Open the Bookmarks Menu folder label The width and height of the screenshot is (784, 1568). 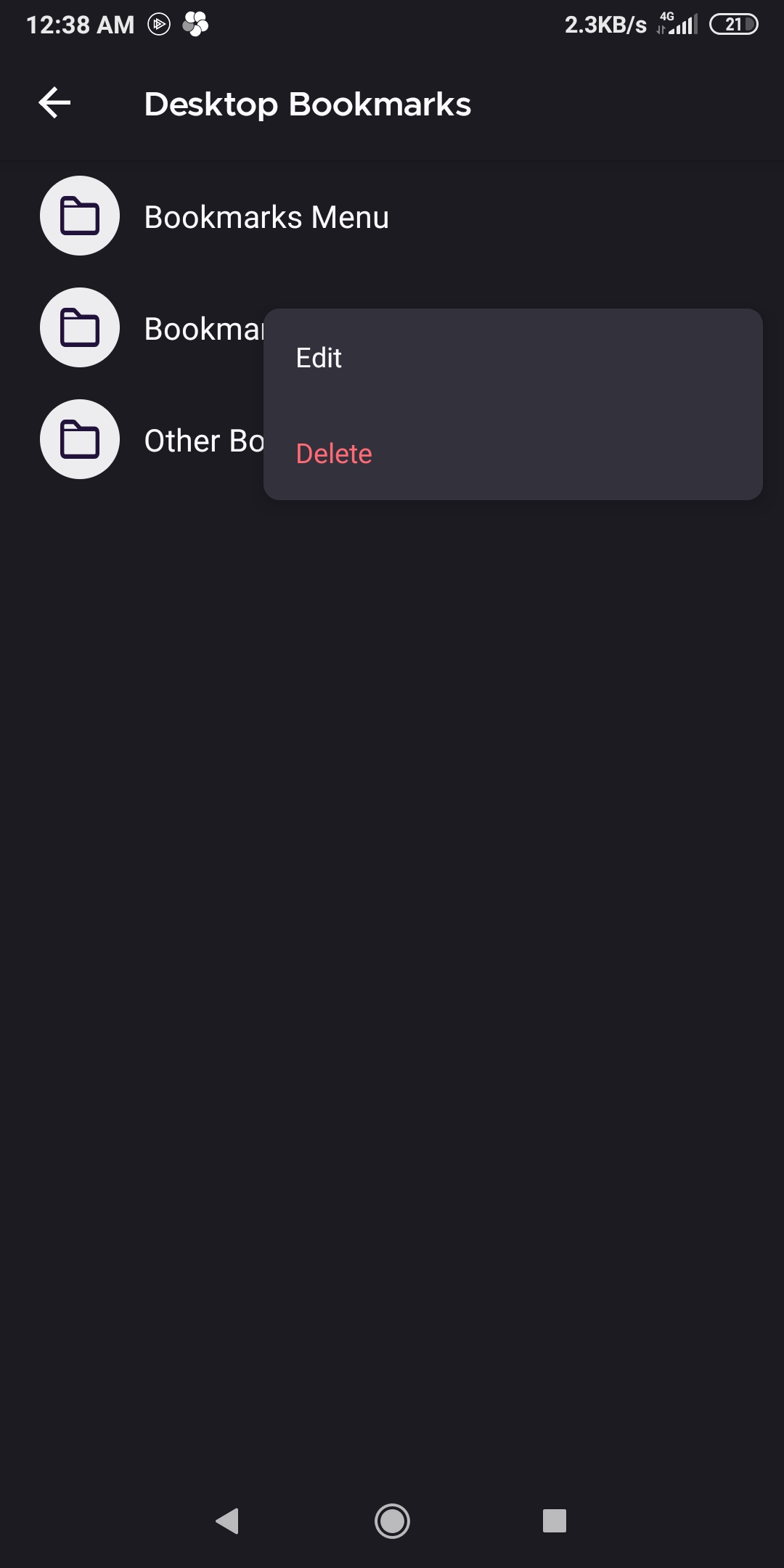pos(266,217)
